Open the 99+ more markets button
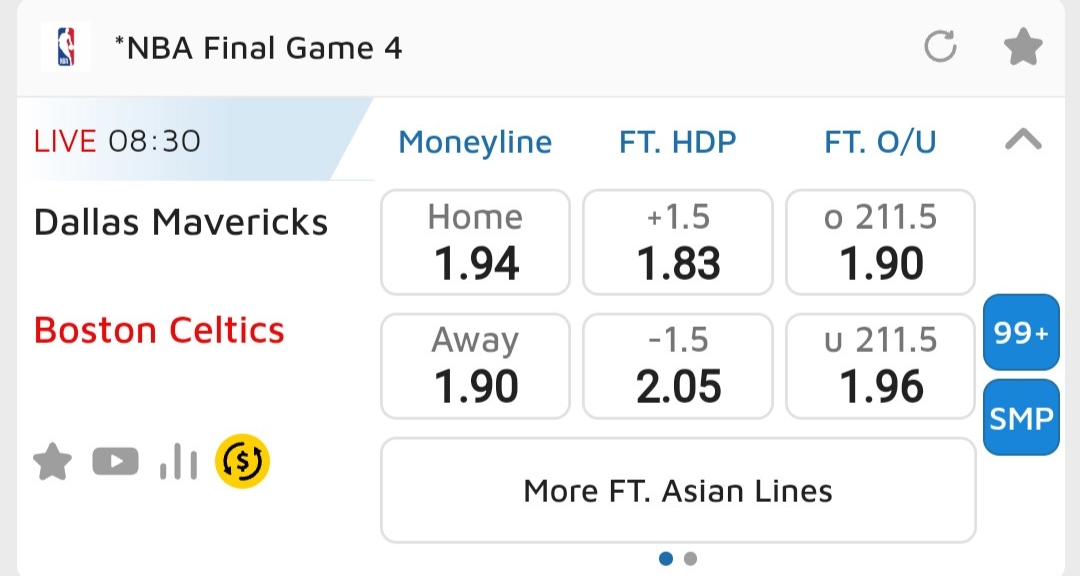Screen dimensions: 1080x576 (x=1021, y=334)
